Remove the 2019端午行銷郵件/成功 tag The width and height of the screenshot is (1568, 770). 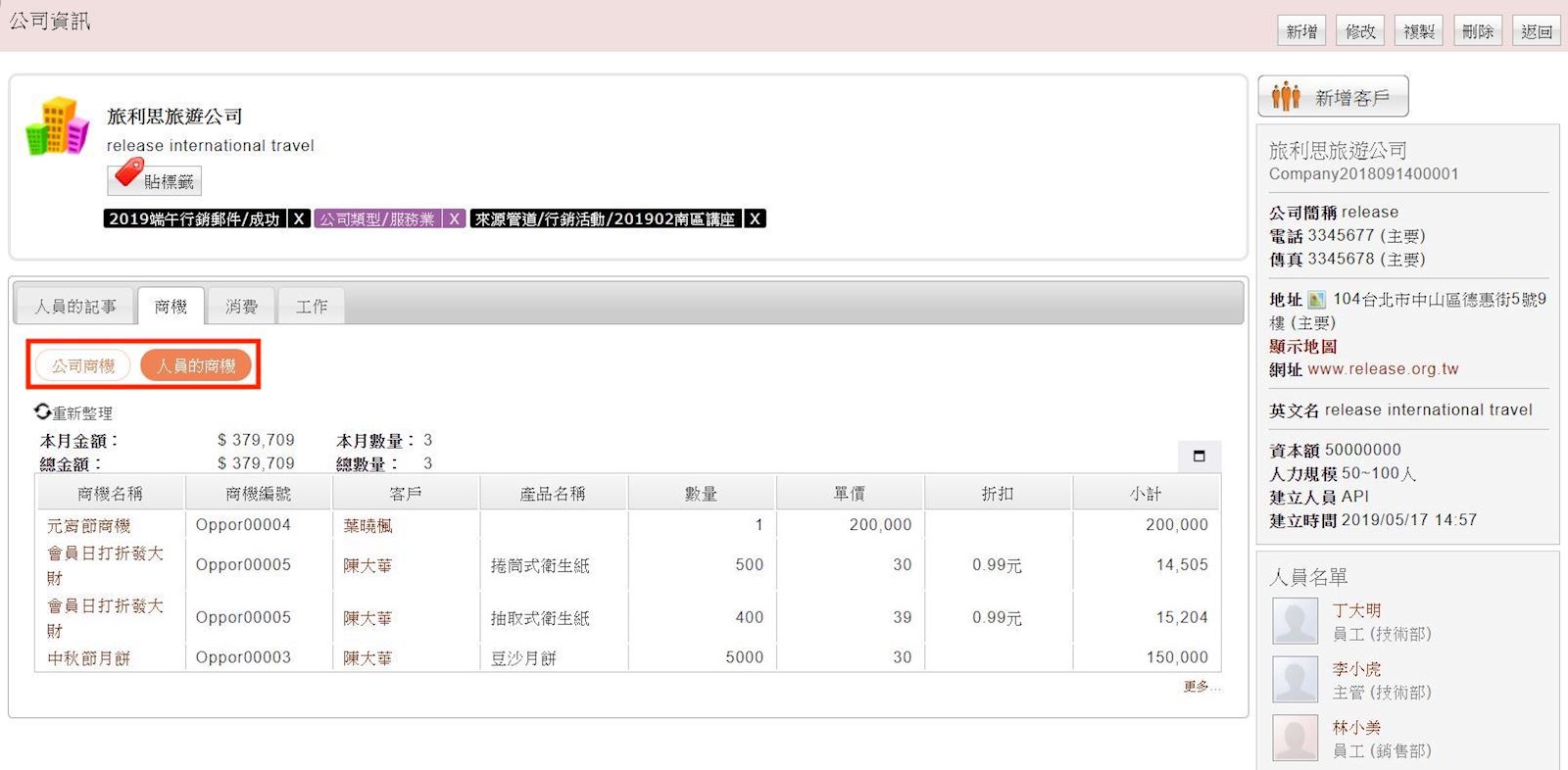point(299,219)
